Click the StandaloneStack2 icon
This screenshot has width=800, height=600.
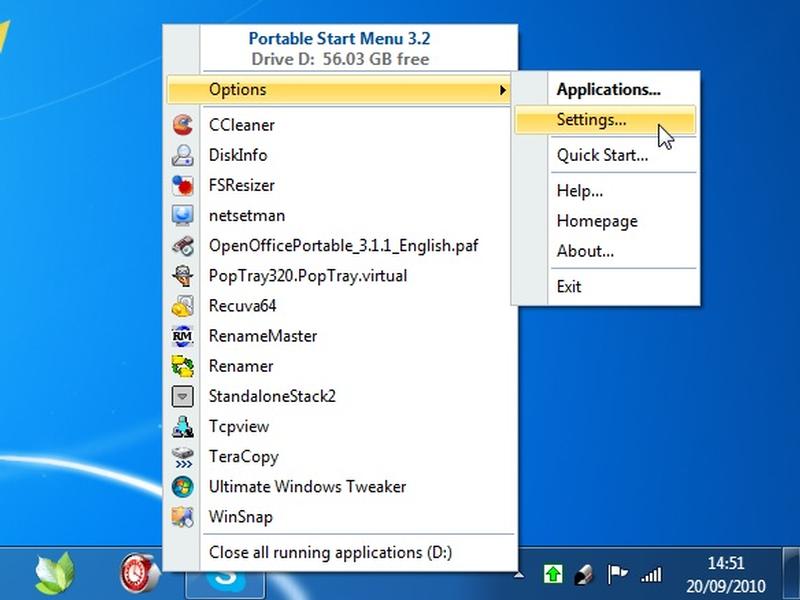(183, 396)
